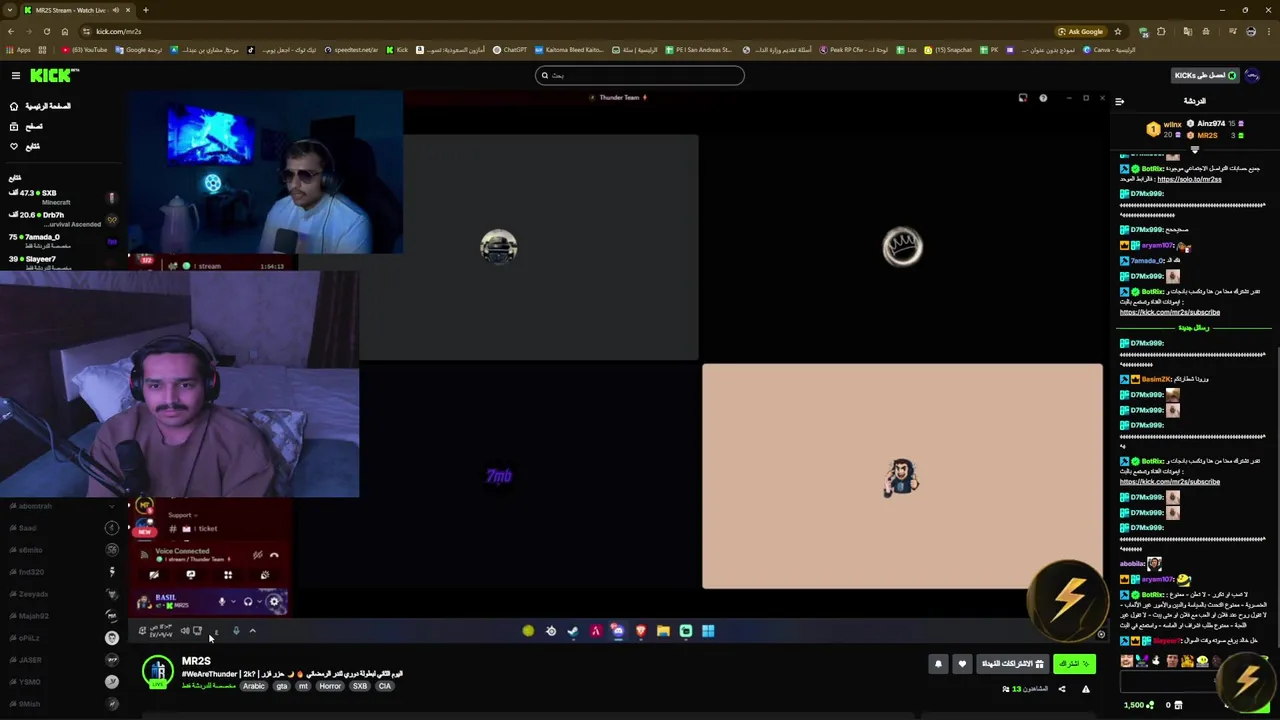Viewport: 1280px width, 720px height.
Task: Open the speedtest.net bookmark
Action: click(x=350, y=49)
